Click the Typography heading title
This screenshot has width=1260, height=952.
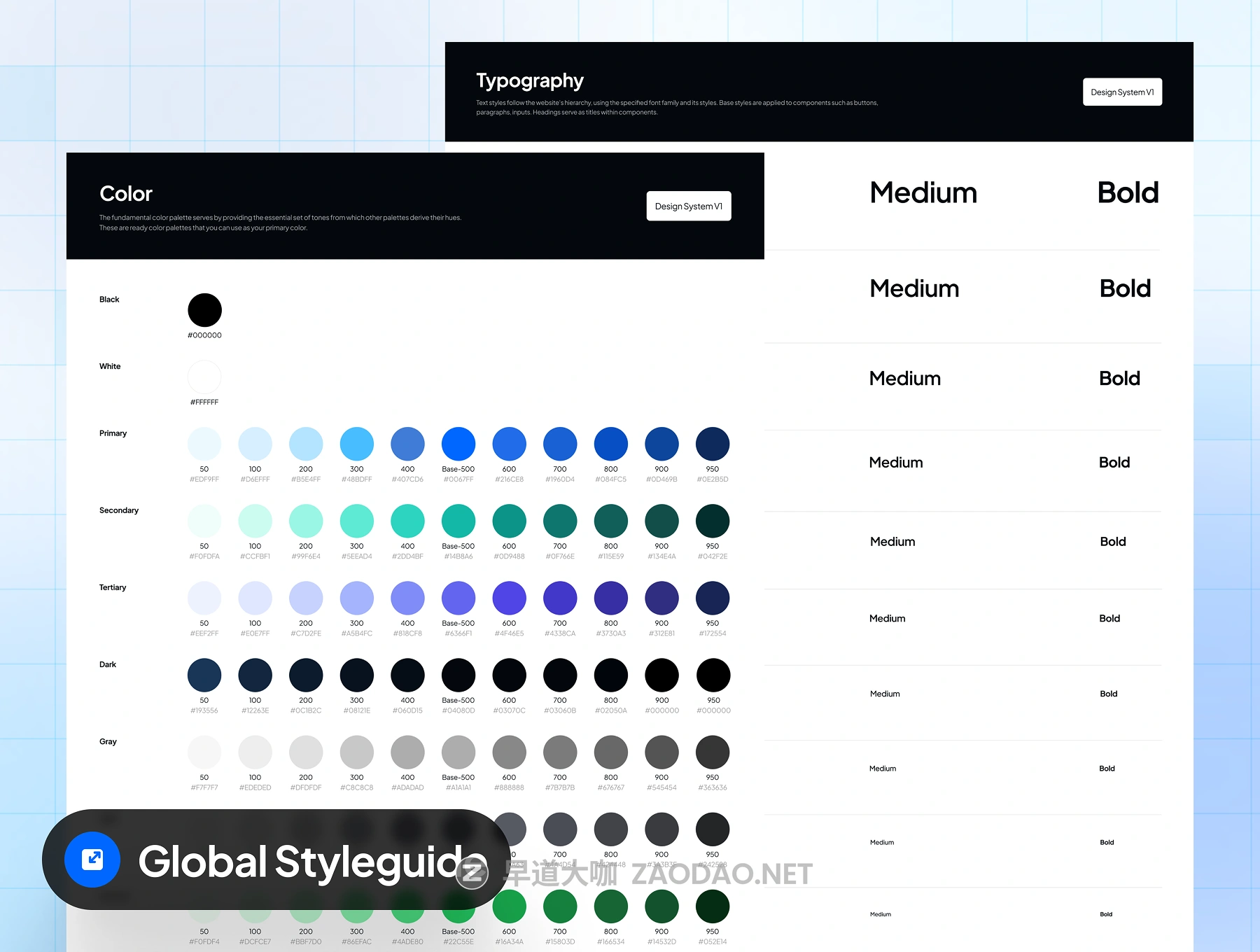[x=530, y=80]
